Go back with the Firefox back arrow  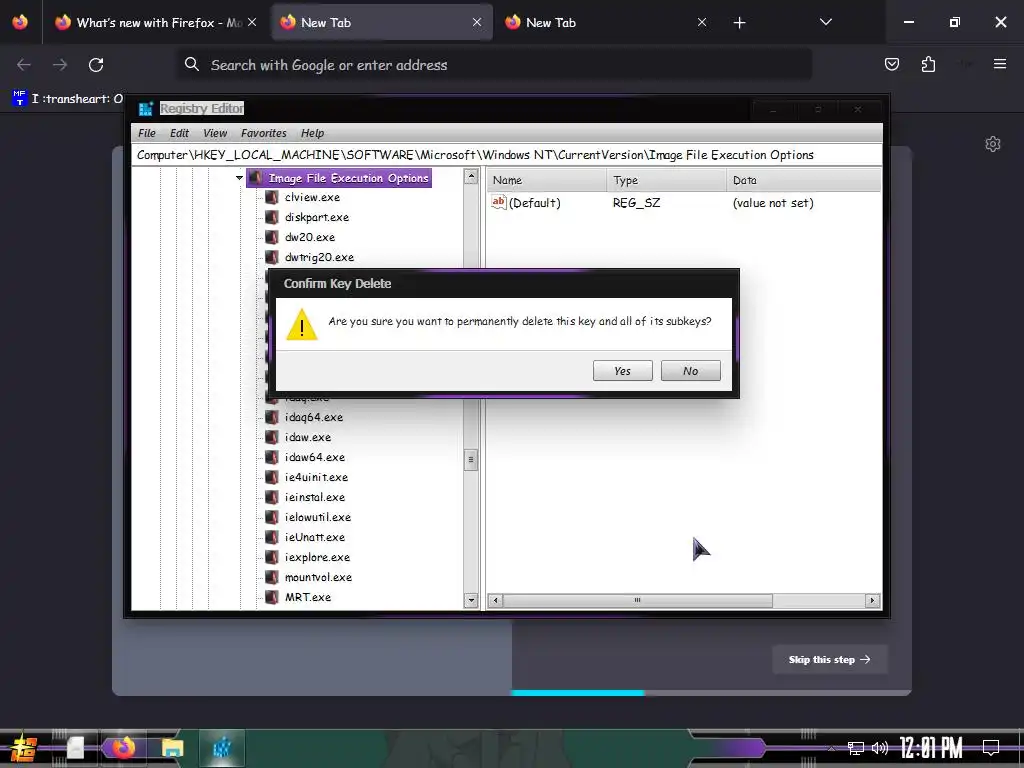pos(24,65)
